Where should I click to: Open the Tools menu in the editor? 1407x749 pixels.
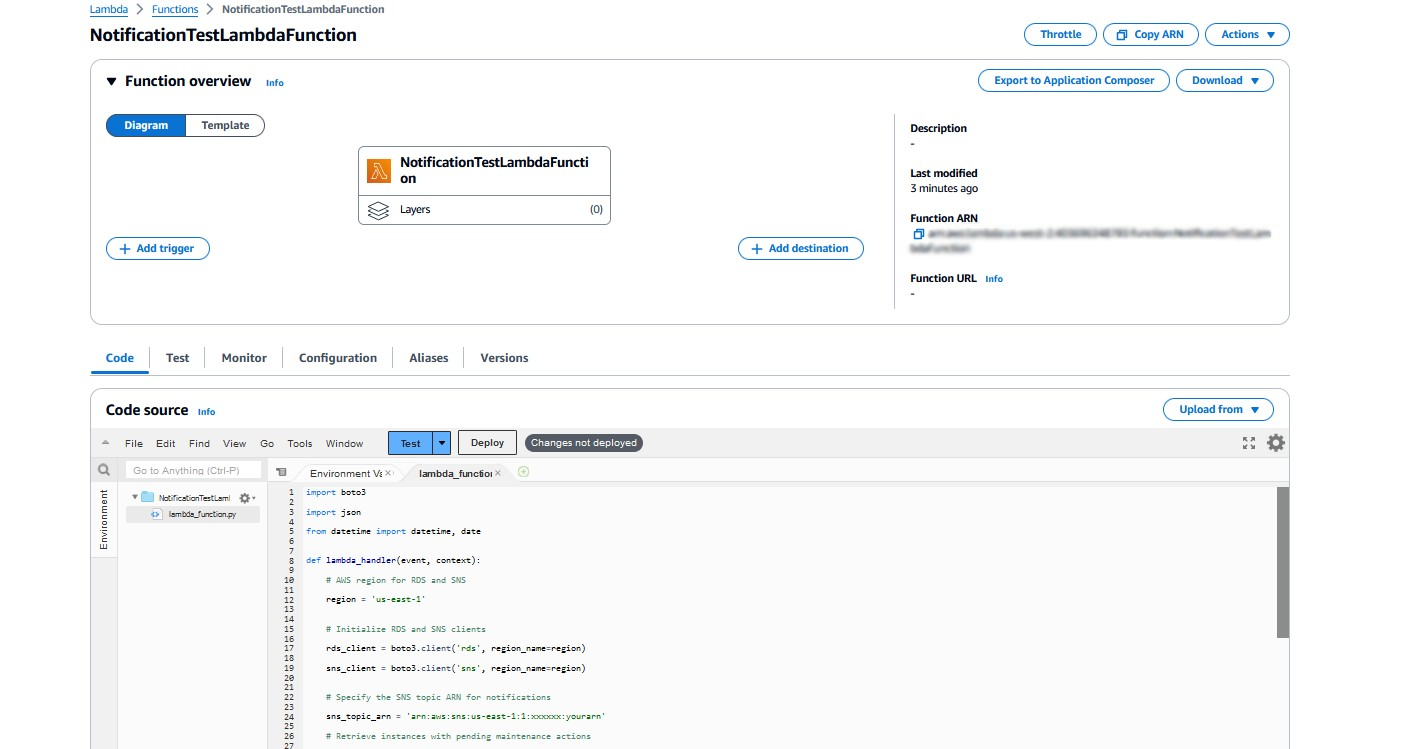300,443
